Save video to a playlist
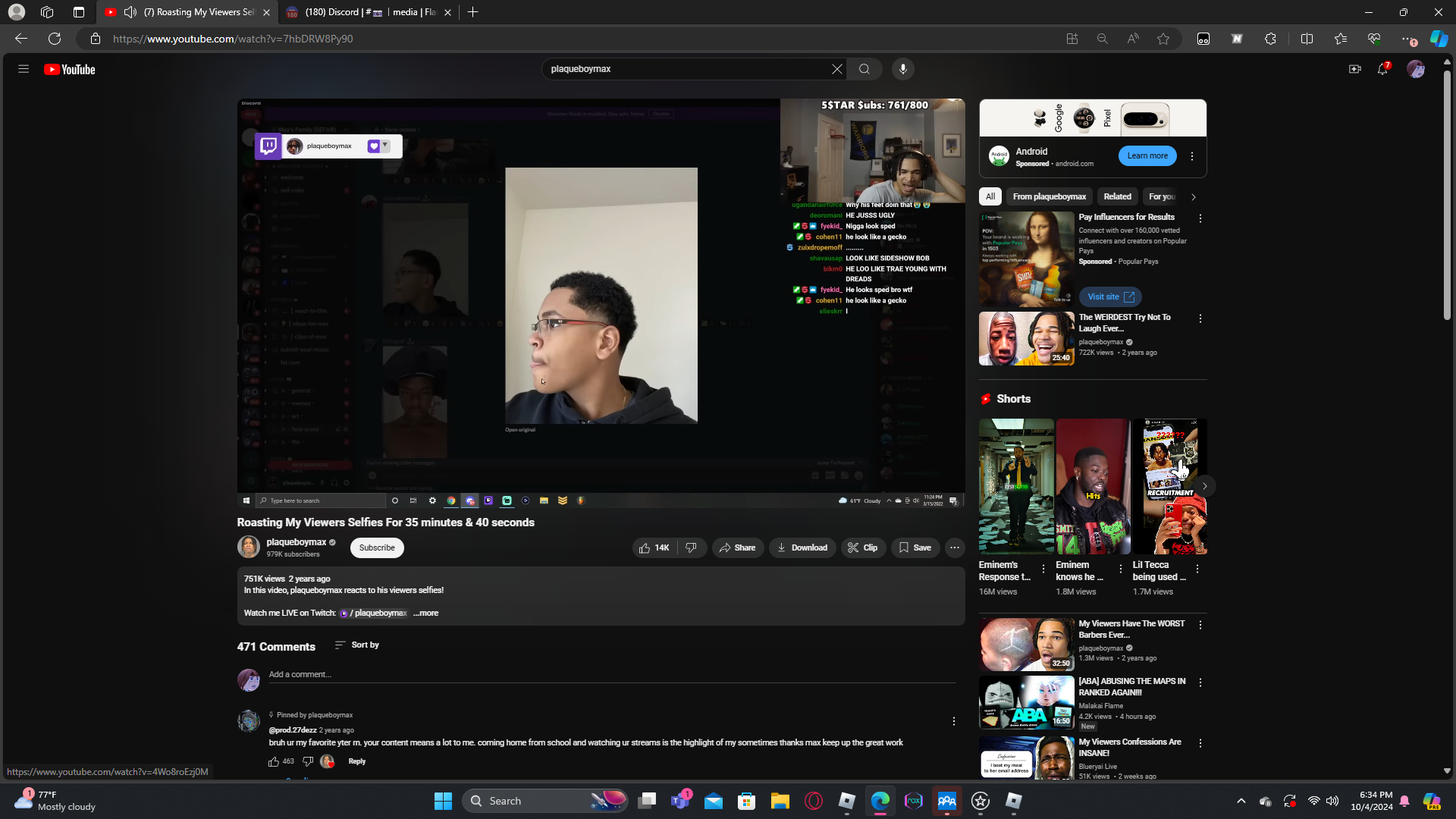The height and width of the screenshot is (819, 1456). (915, 548)
